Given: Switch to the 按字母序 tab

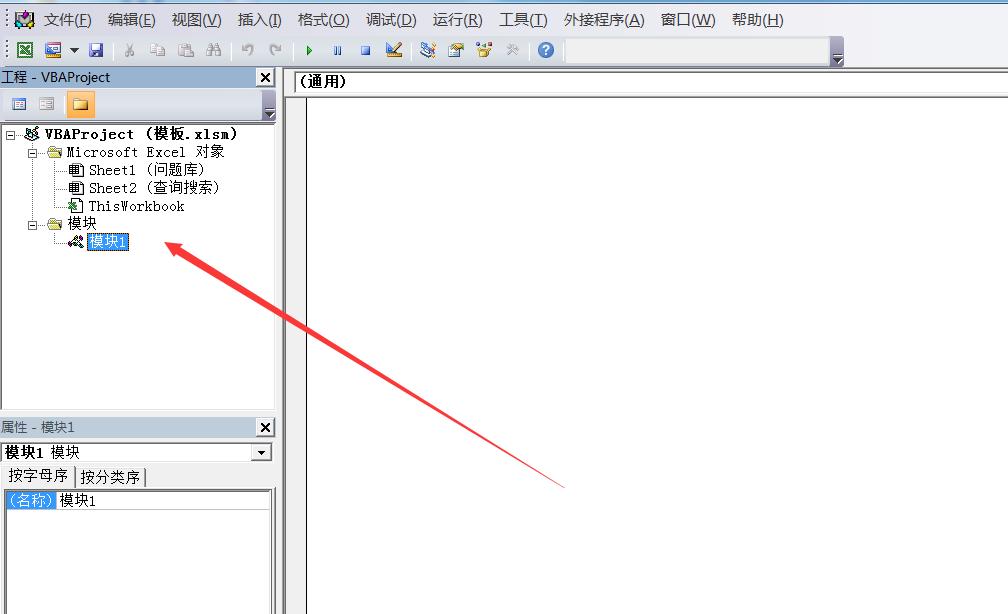Looking at the screenshot, I should [38, 476].
